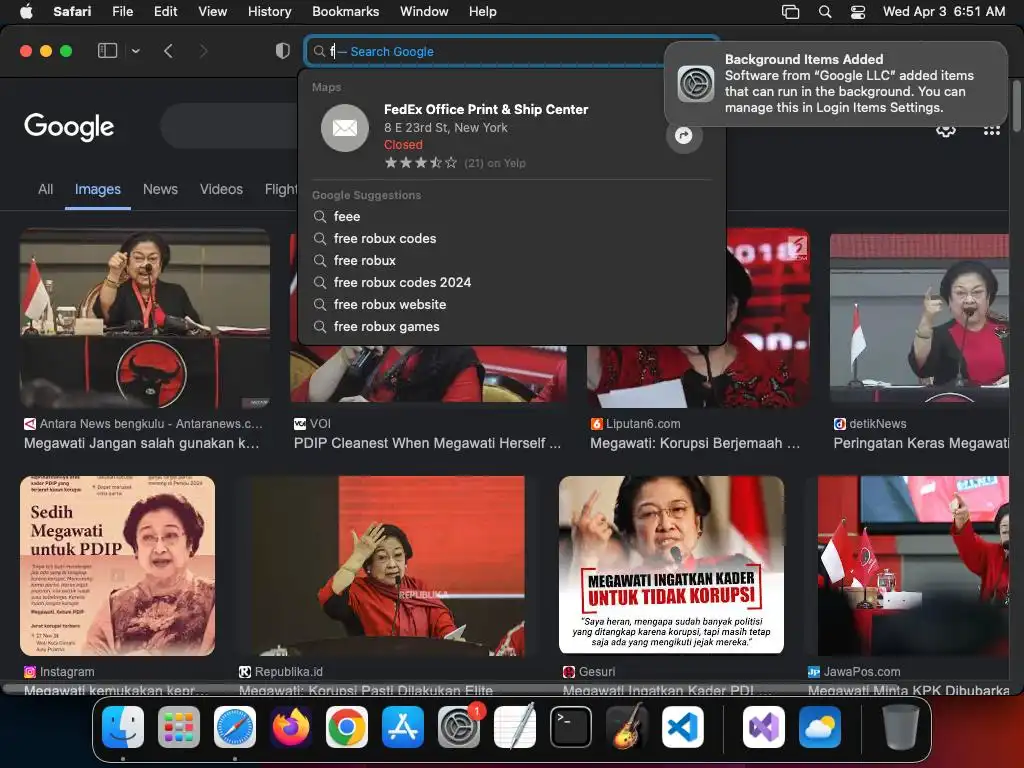Open the App Store icon in the Dock
This screenshot has width=1024, height=768.
tap(403, 727)
